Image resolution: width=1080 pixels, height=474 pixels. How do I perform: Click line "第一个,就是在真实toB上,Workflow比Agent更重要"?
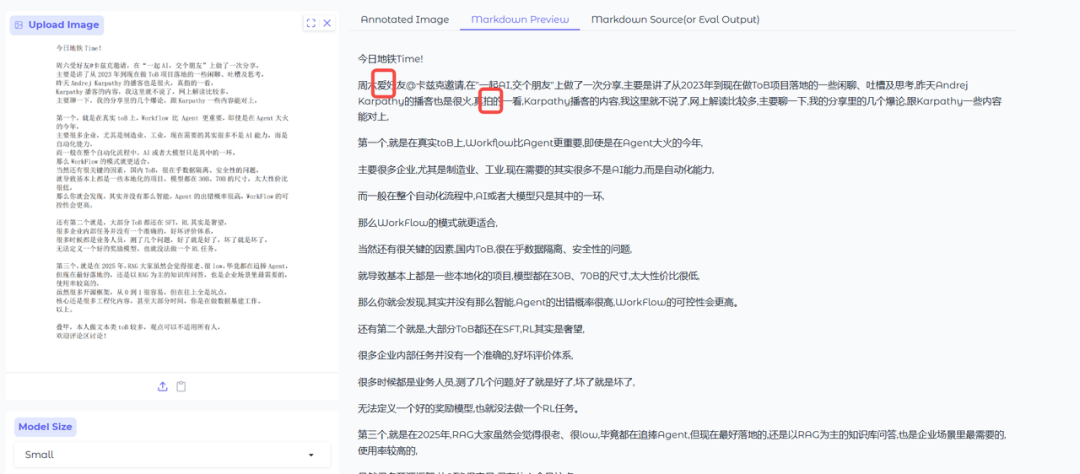pos(530,143)
